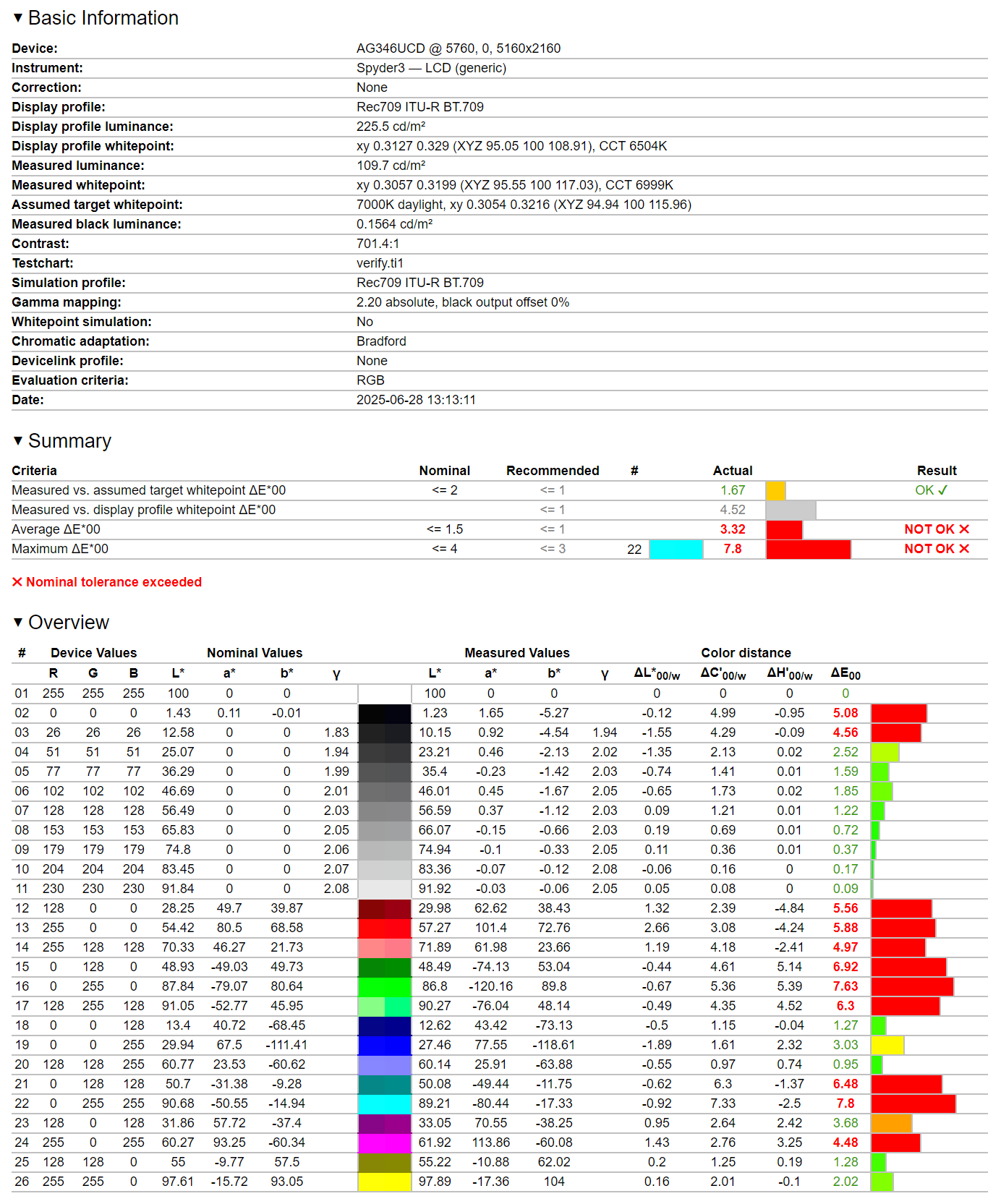Image resolution: width=1001 pixels, height=1204 pixels.
Task: Click the 7.8 ΔE00 value in row 22
Action: click(x=845, y=1103)
